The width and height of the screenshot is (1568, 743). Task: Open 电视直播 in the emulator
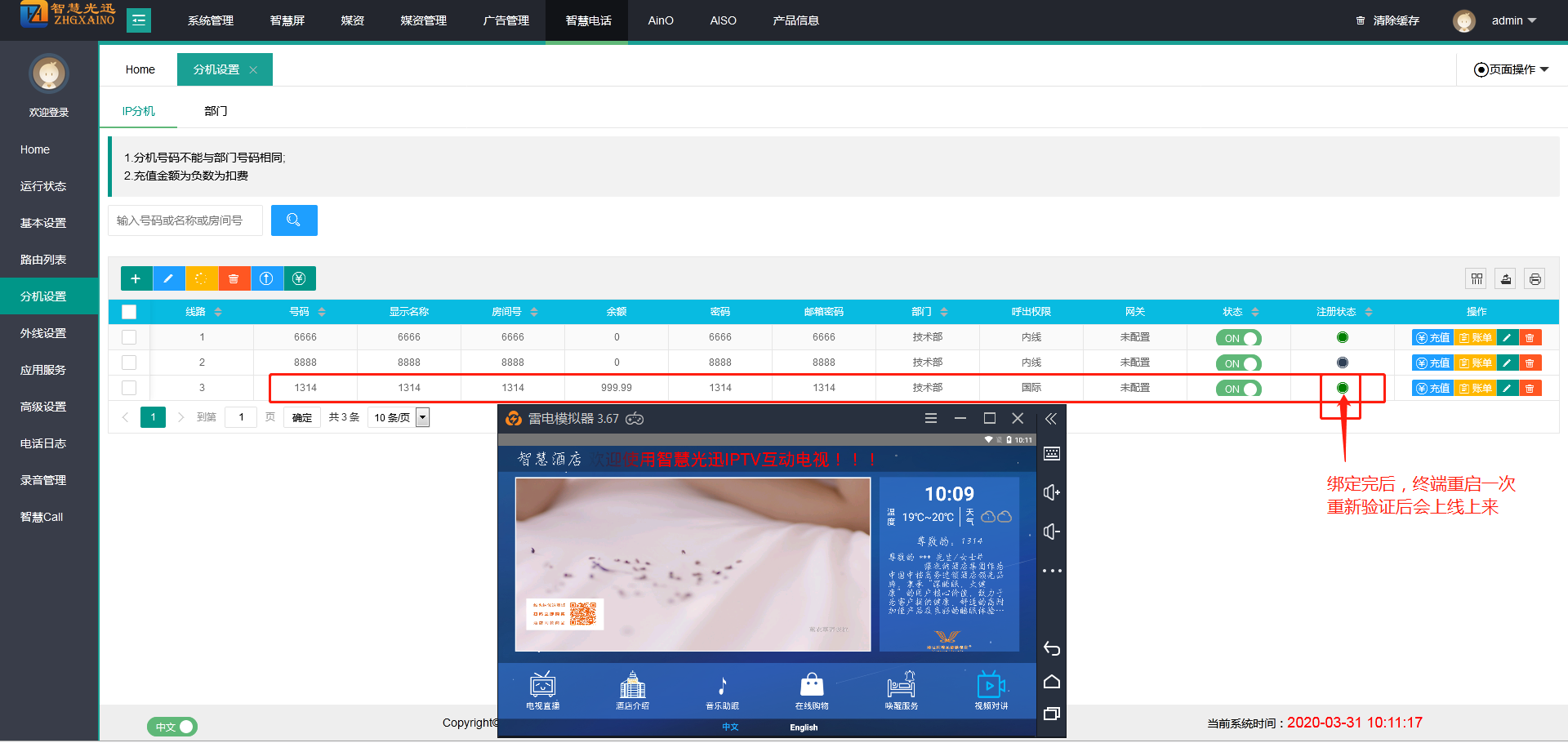pos(542,691)
